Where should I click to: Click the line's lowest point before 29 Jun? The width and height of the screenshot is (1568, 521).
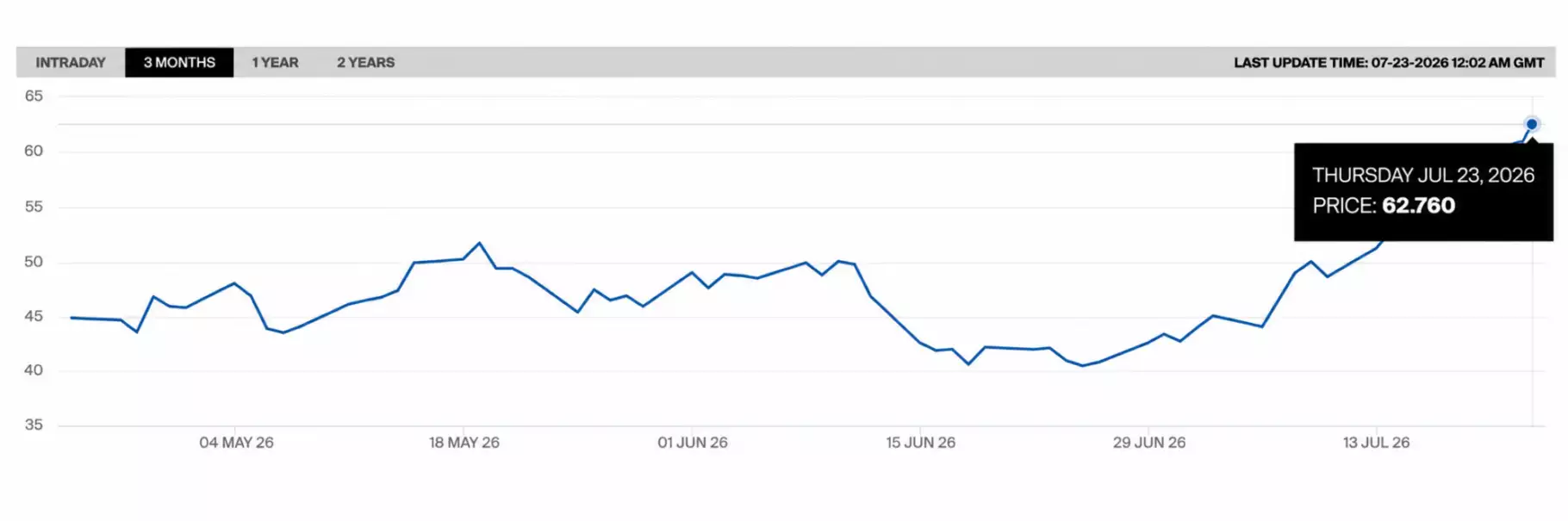[1083, 365]
